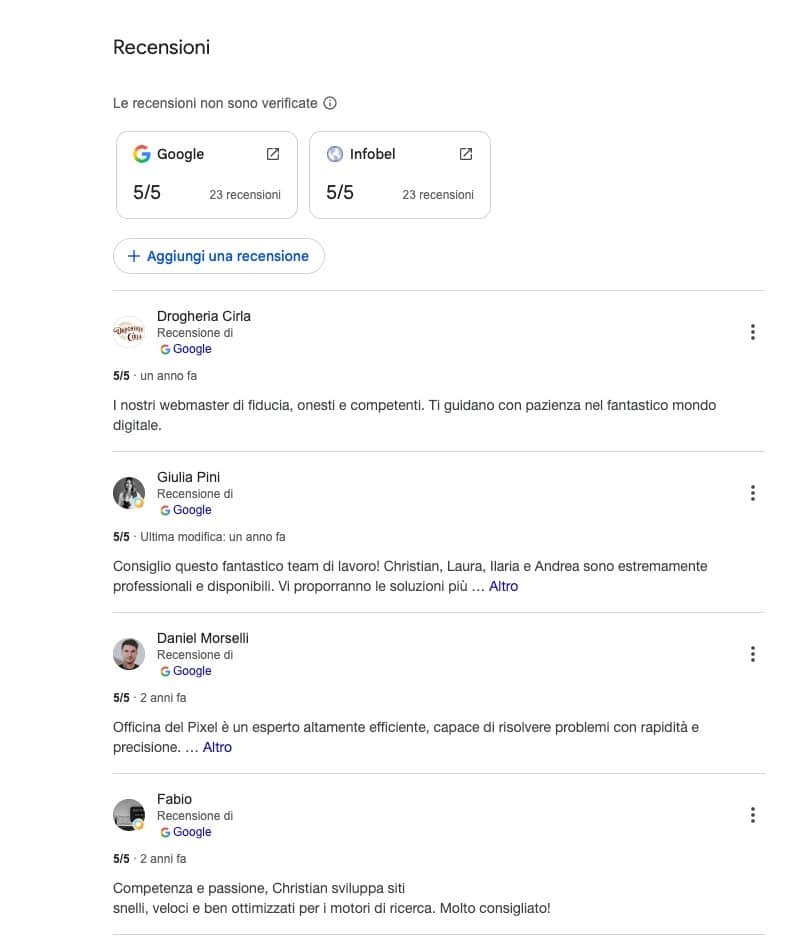The width and height of the screenshot is (804, 936).
Task: Open three-dot menu for Giulia Pini review
Action: 753,493
